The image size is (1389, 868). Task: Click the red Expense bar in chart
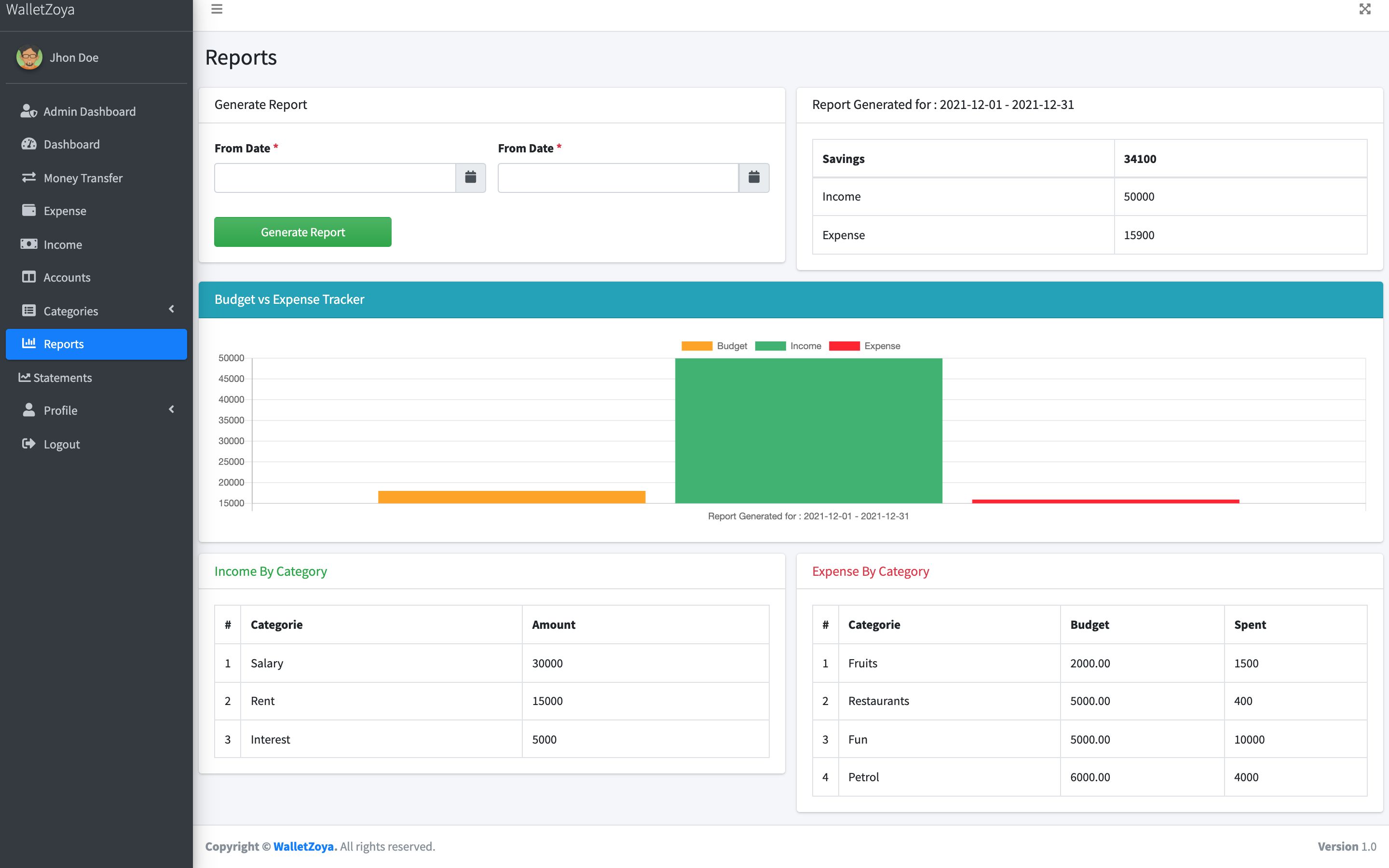click(x=1105, y=502)
